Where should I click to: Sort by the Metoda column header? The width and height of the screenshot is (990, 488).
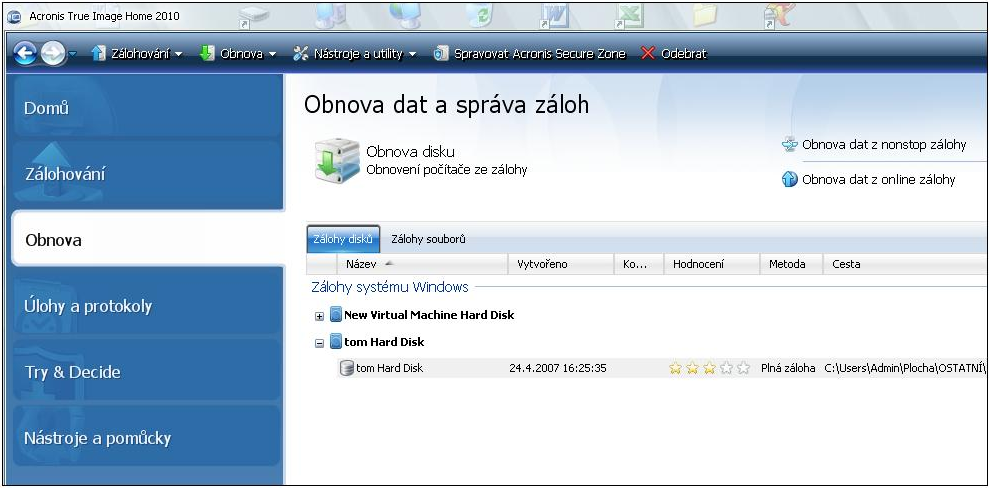[x=792, y=264]
